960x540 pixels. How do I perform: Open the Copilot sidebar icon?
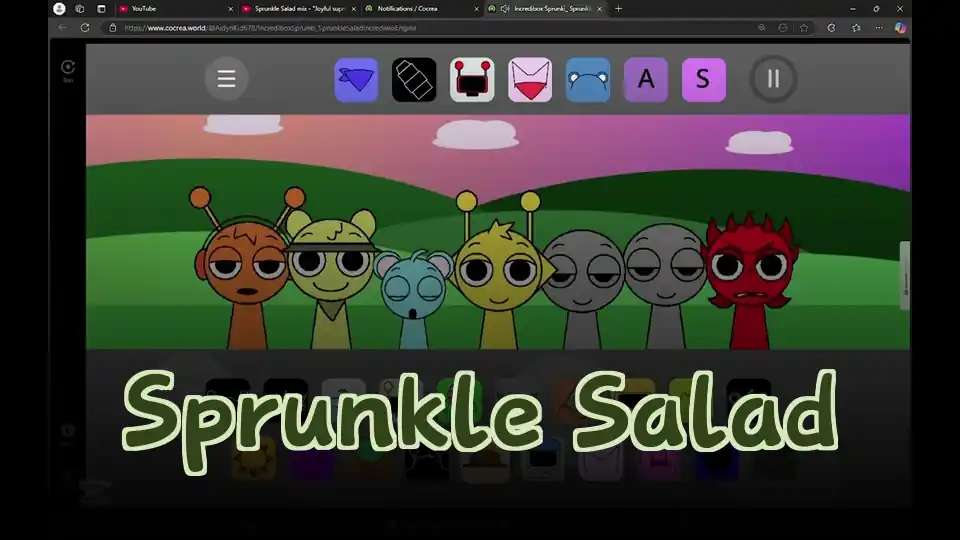click(901, 28)
